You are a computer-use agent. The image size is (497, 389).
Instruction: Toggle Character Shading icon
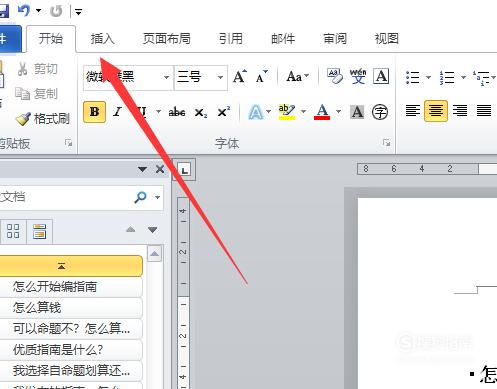point(357,112)
